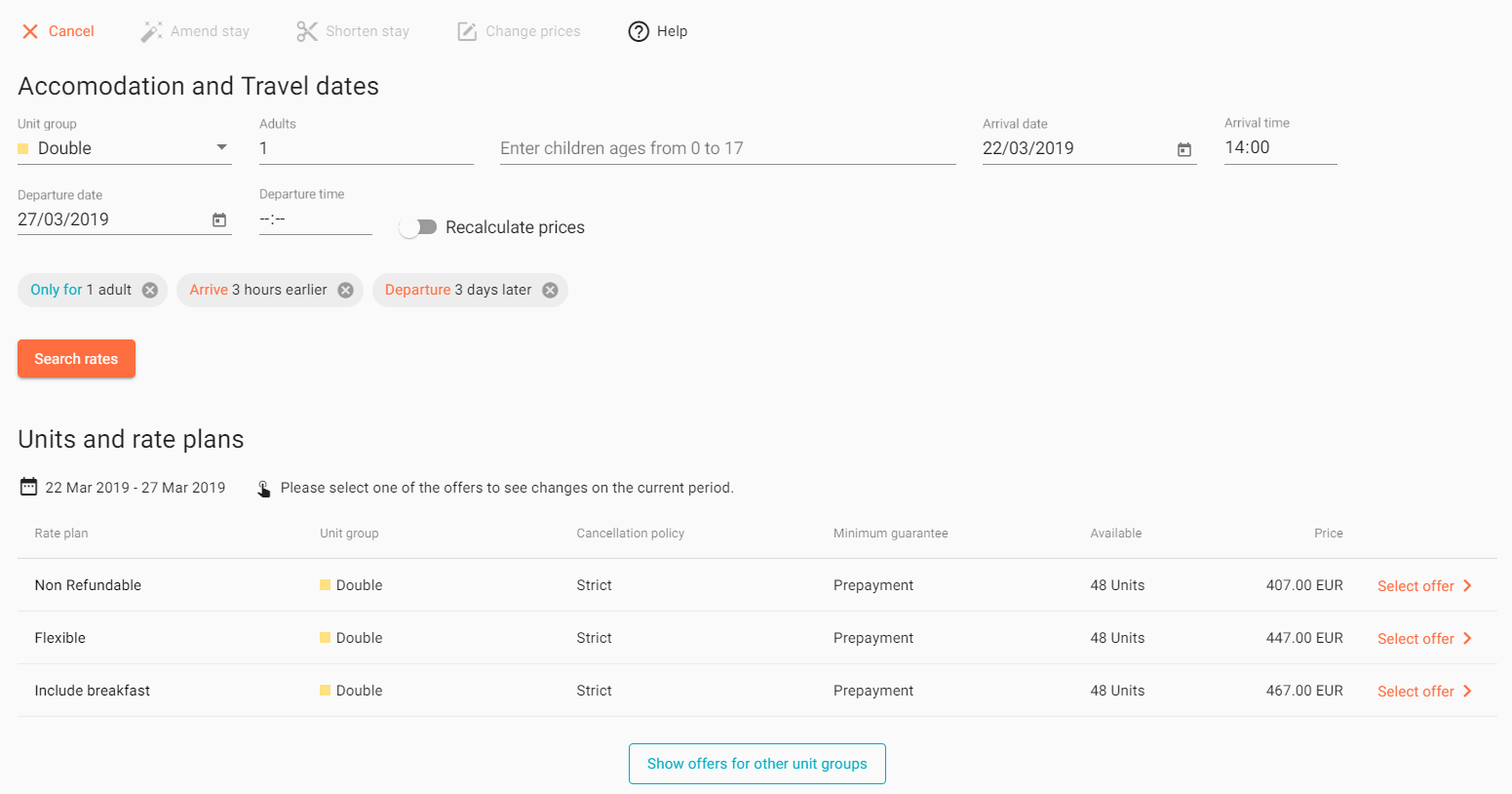
Task: Click the Change prices edit icon
Action: click(467, 31)
